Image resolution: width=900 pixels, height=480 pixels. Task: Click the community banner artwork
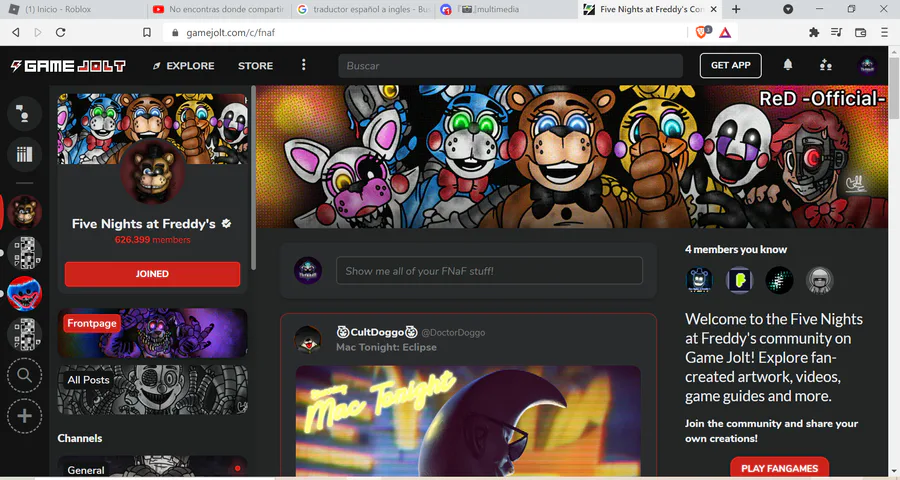[x=572, y=157]
